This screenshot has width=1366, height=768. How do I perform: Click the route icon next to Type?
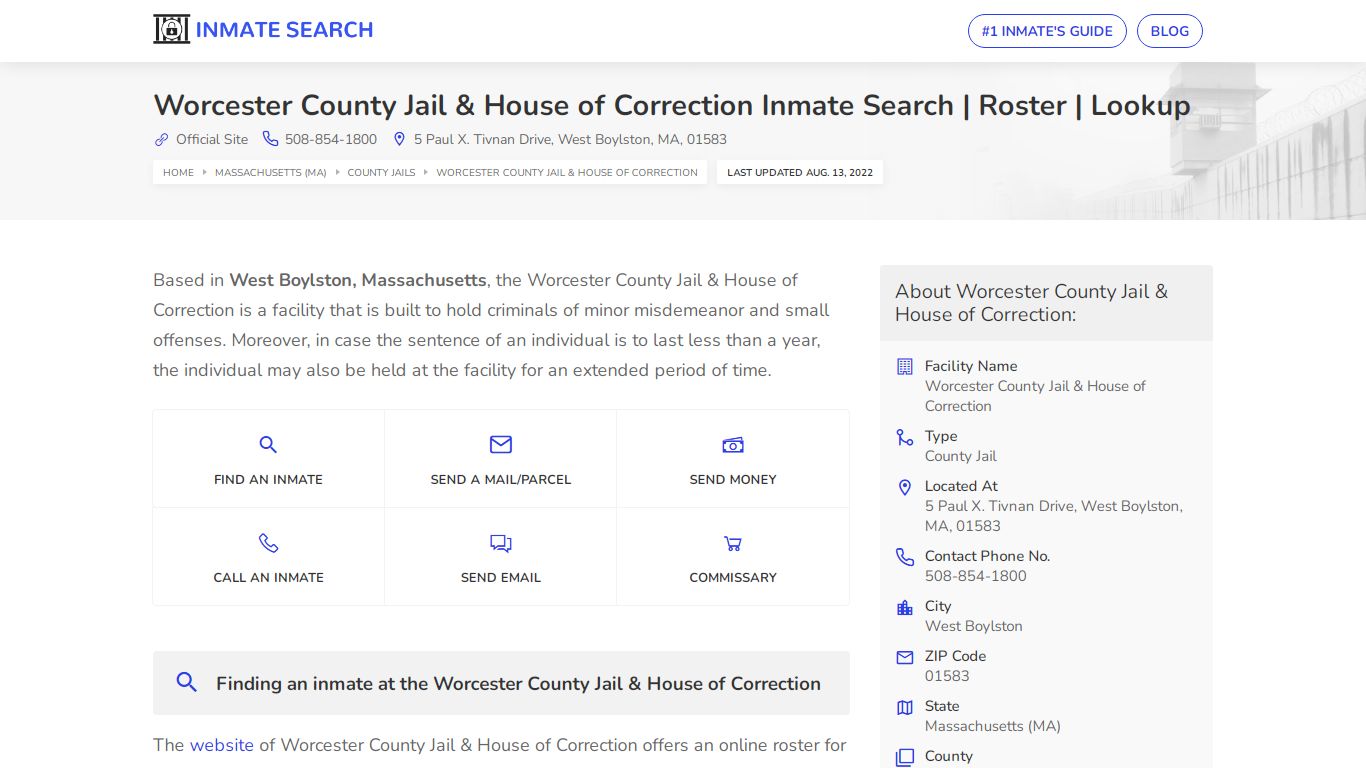point(905,437)
